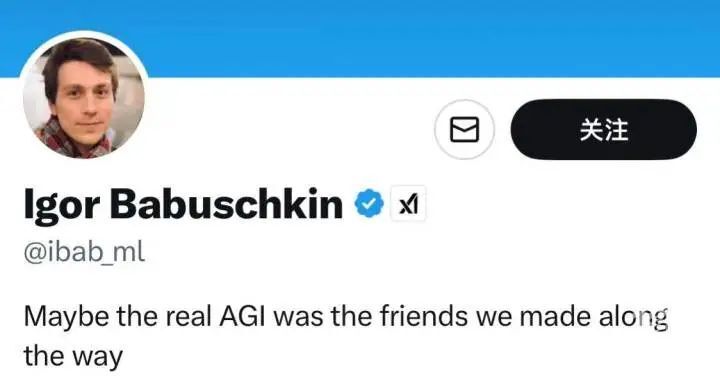Send a direct message via mail icon
The image size is (720, 384).
[x=464, y=130]
